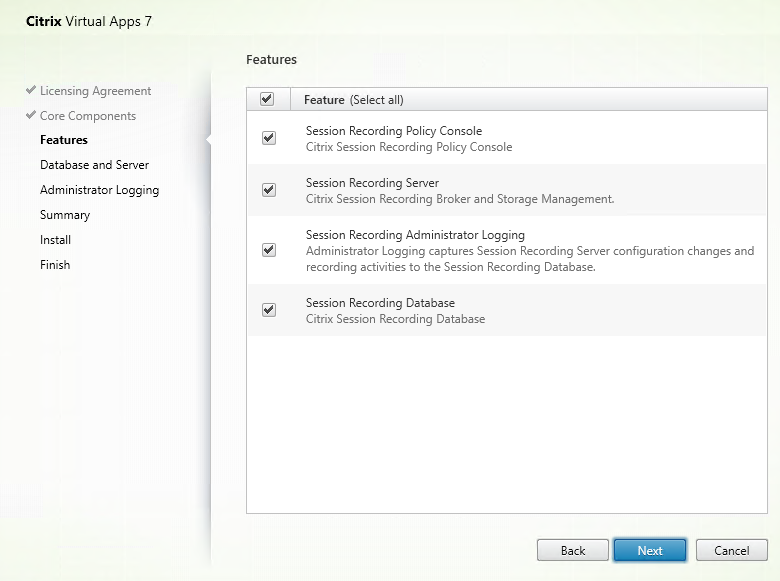Select the Finish step
This screenshot has height=581, width=780.
55,265
